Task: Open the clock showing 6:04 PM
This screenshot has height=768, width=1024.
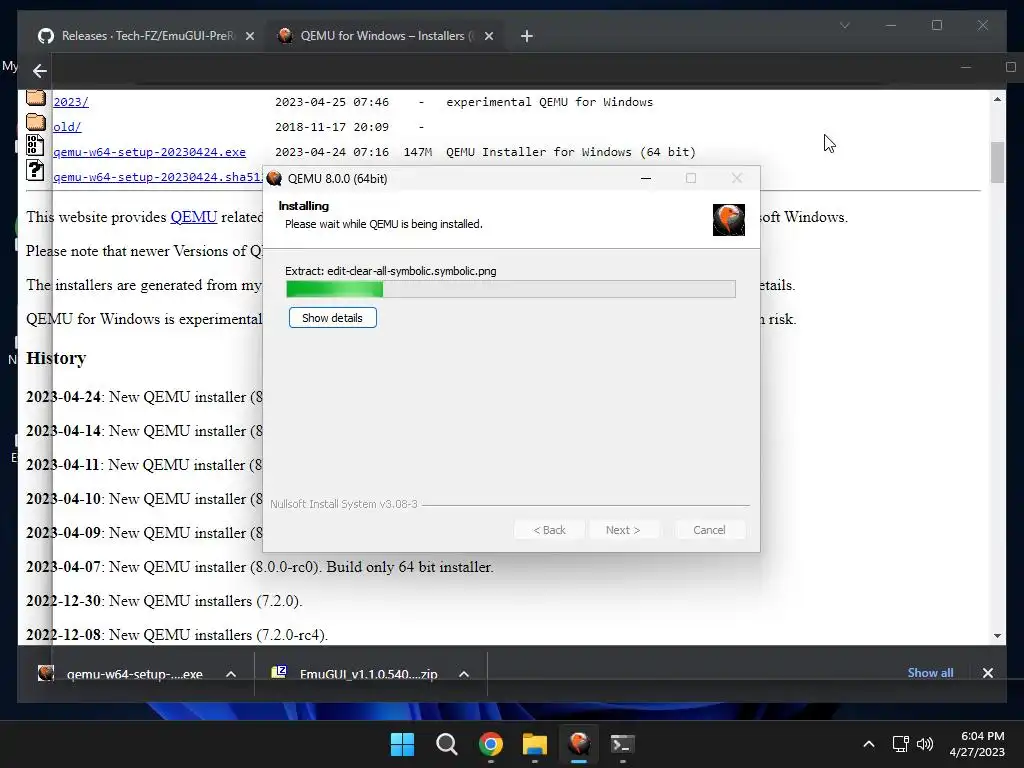Action: pos(977,744)
